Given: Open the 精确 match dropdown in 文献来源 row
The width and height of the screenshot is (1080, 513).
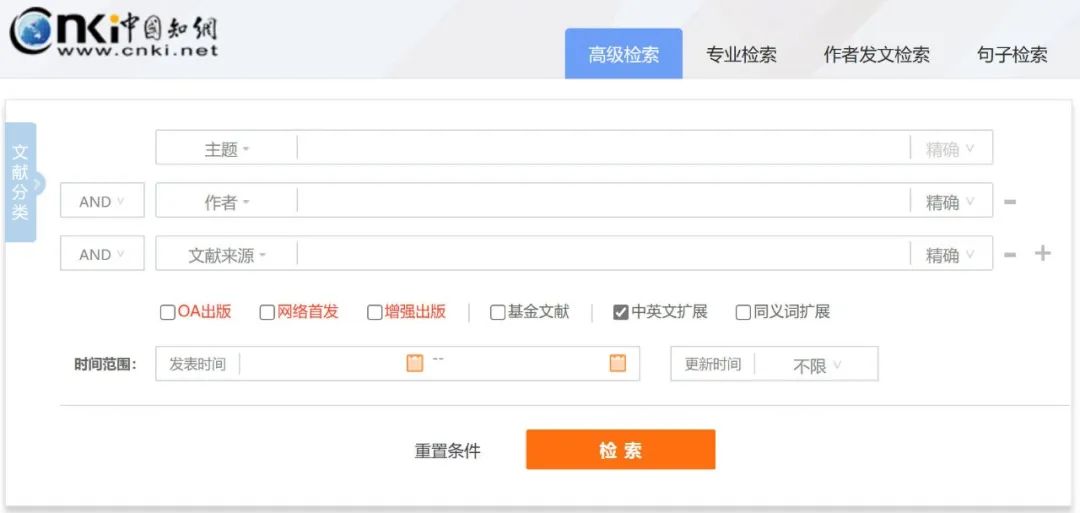Looking at the screenshot, I should click(x=951, y=255).
